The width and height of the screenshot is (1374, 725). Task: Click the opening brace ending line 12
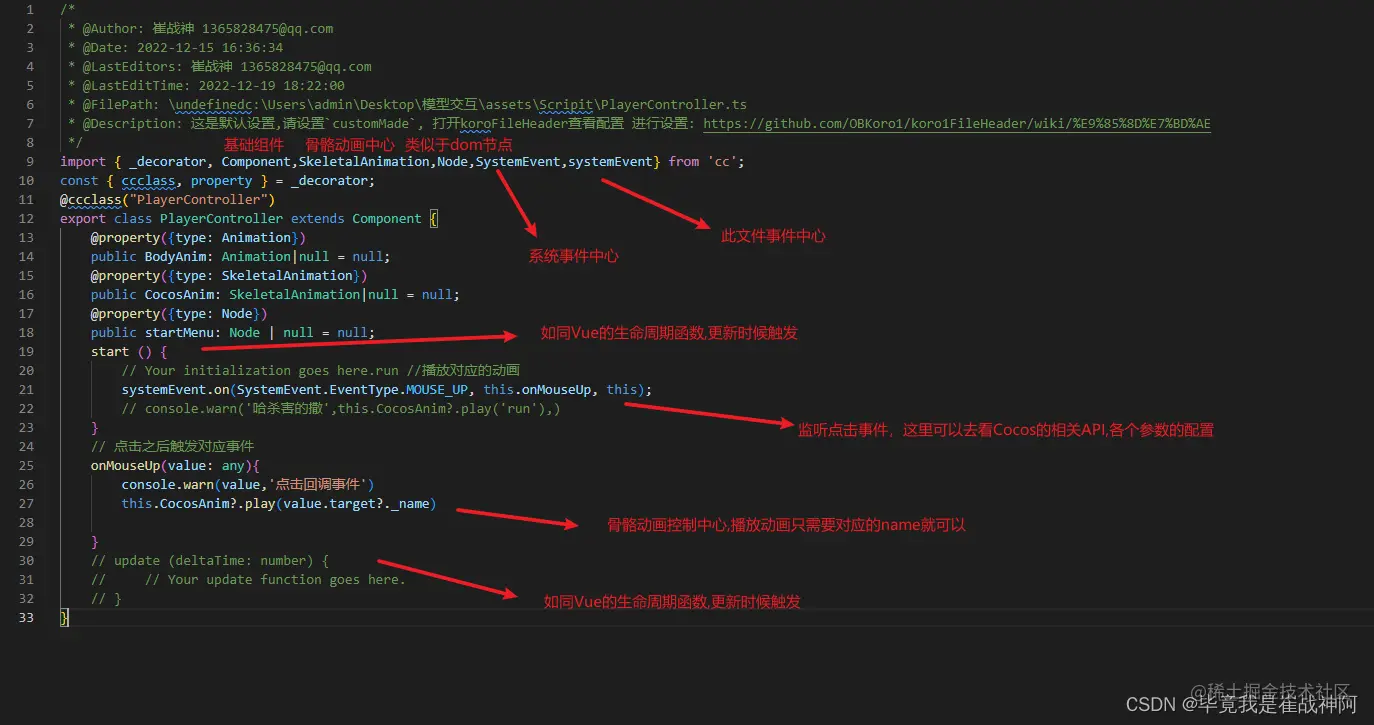tap(434, 219)
